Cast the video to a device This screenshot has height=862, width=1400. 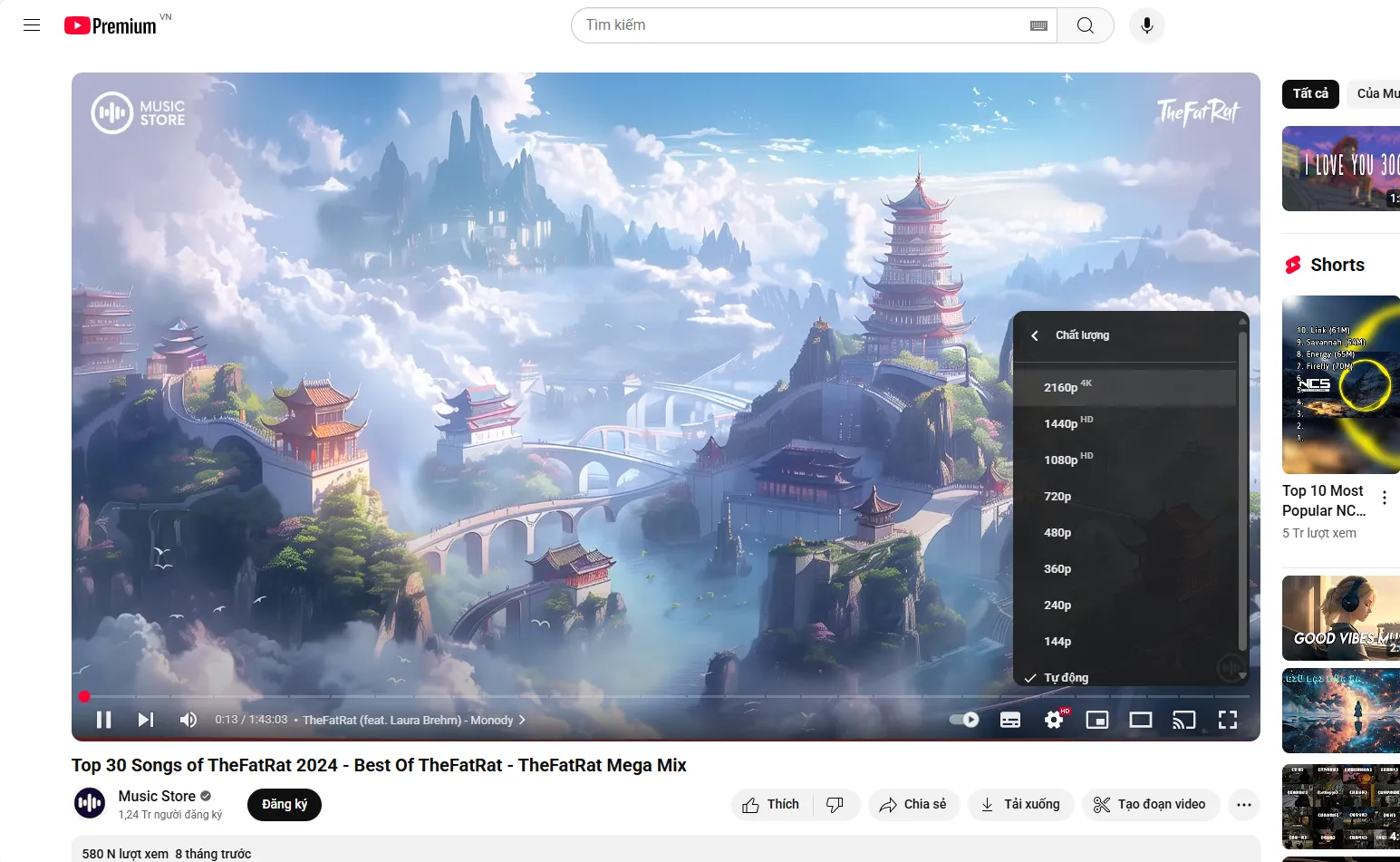pyautogui.click(x=1183, y=719)
